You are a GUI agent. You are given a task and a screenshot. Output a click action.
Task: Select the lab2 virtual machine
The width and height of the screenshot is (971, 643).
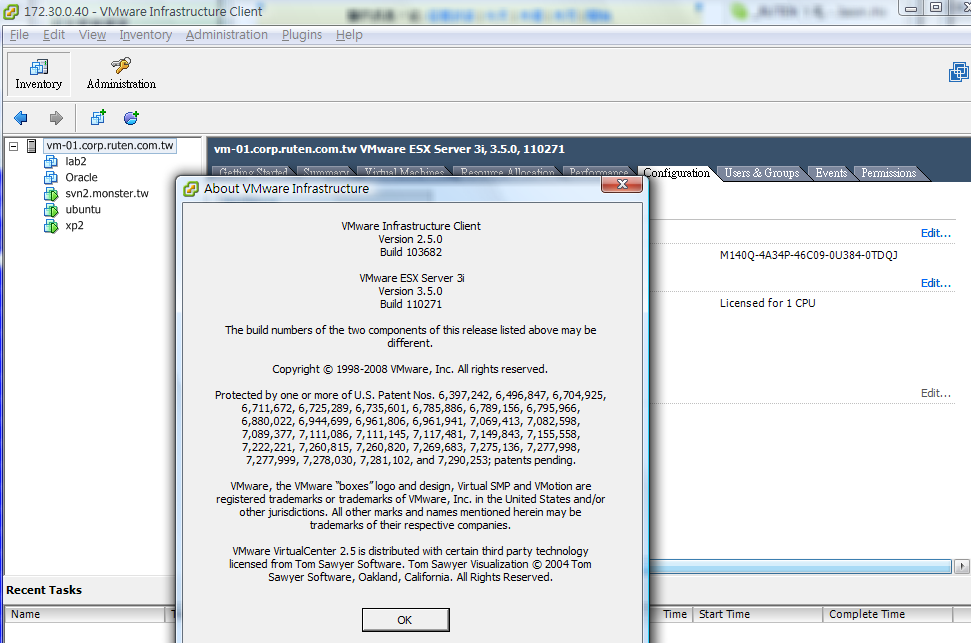point(76,162)
